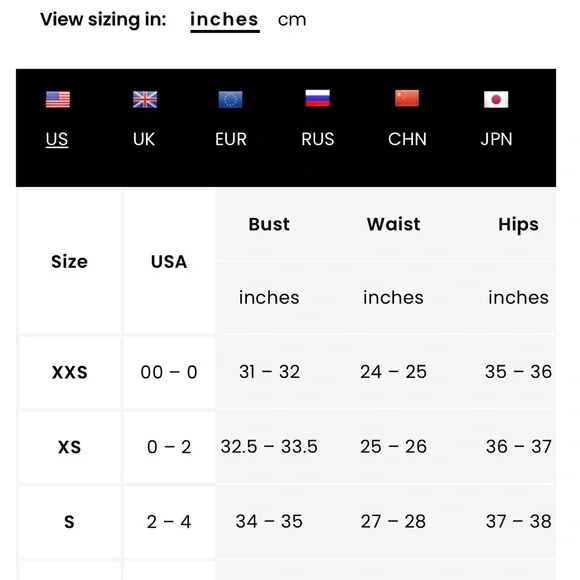Click the United Kingdom flag icon

[x=145, y=99]
